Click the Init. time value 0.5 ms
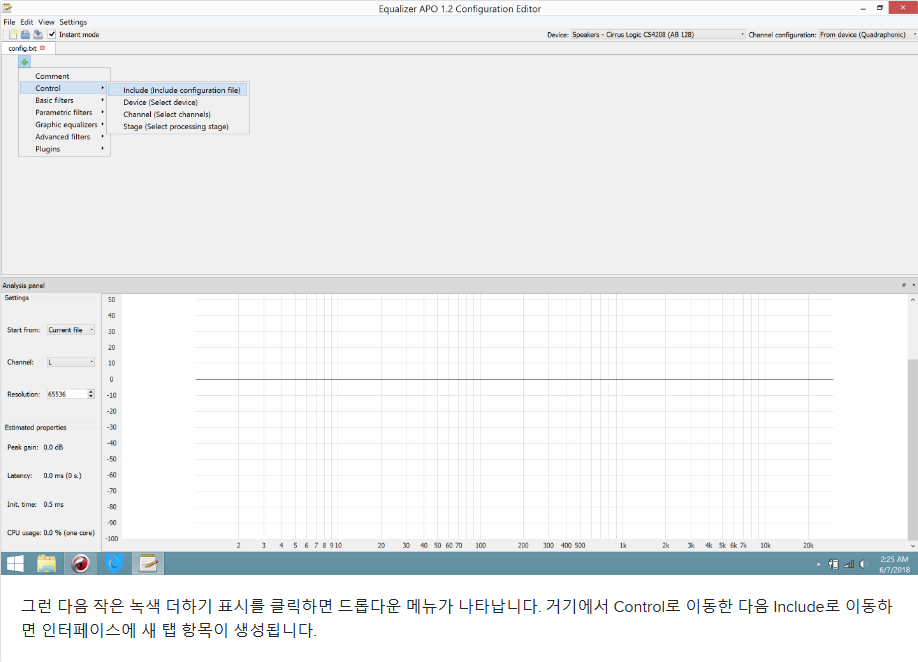The image size is (918, 662). point(54,504)
